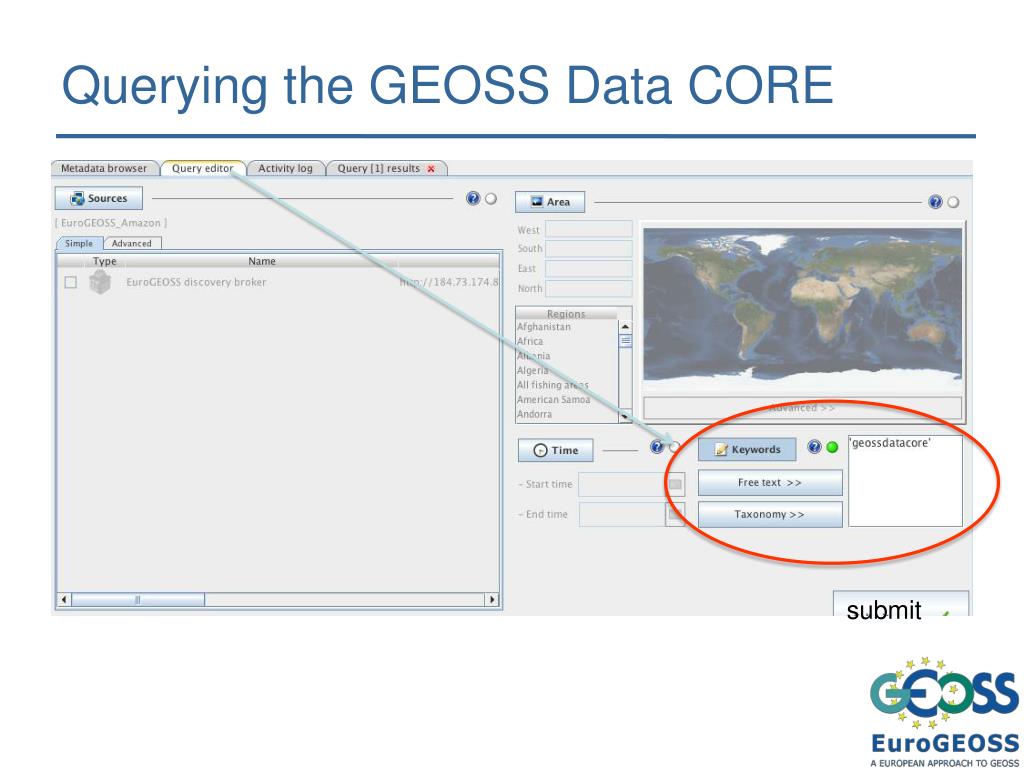This screenshot has height=768, width=1024.
Task: Open the End time calendar picker
Action: tap(675, 515)
